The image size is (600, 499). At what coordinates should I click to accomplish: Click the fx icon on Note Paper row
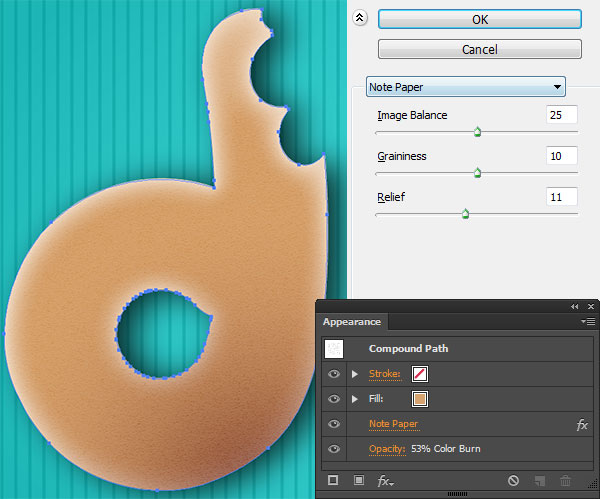(x=582, y=425)
